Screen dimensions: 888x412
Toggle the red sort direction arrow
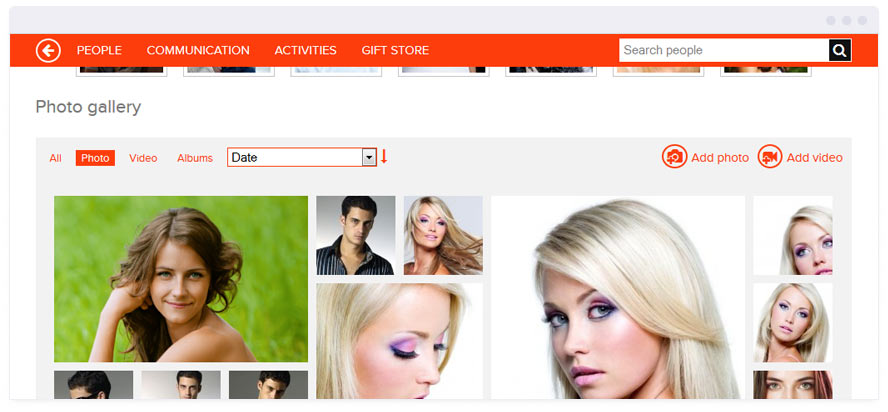[384, 156]
